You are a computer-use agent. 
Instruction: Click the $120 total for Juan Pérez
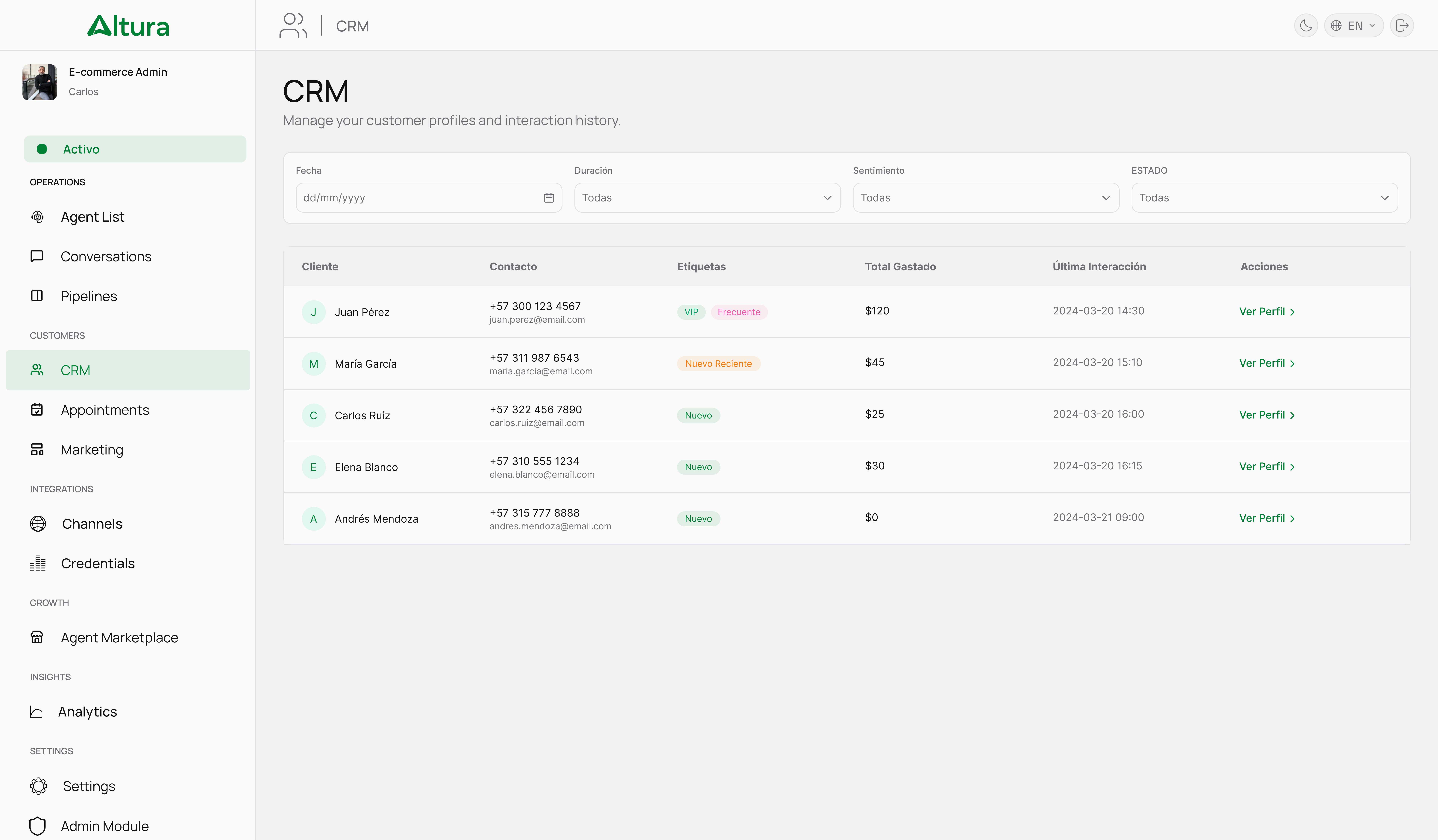877,311
